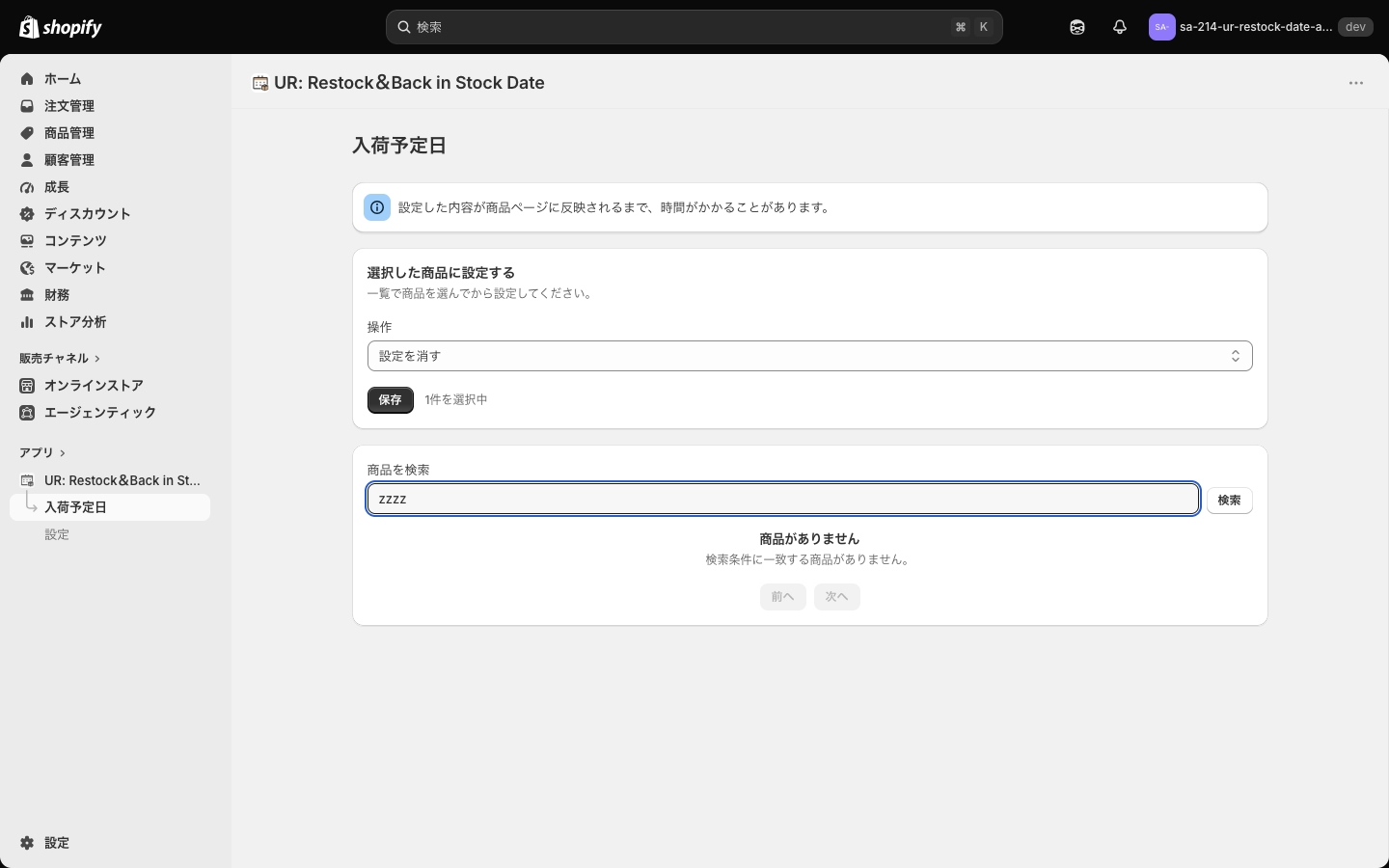Screen dimensions: 1389x868
Task: Open the 操作 dropdown showing 設定を消す
Action: pos(809,356)
